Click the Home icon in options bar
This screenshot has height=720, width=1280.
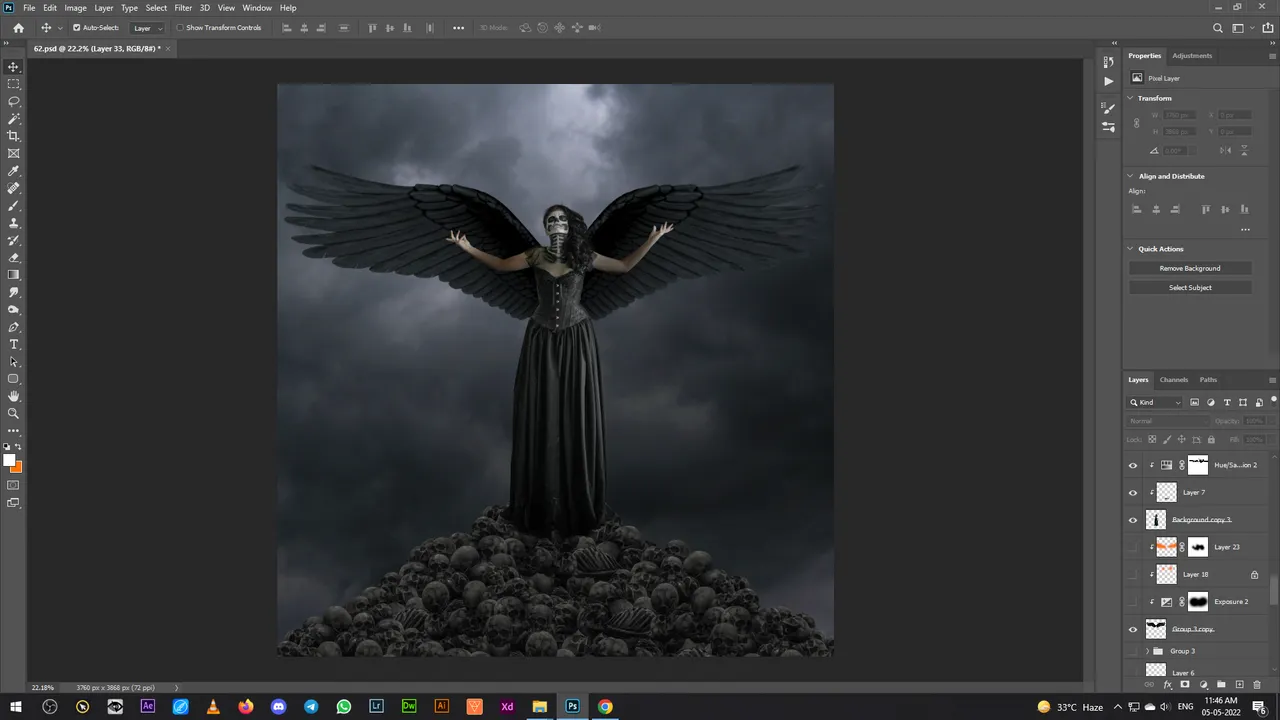point(18,28)
